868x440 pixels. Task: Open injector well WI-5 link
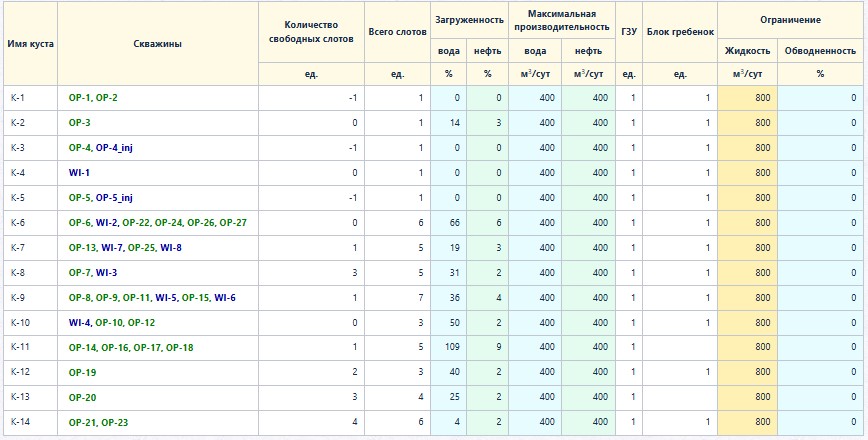click(166, 298)
